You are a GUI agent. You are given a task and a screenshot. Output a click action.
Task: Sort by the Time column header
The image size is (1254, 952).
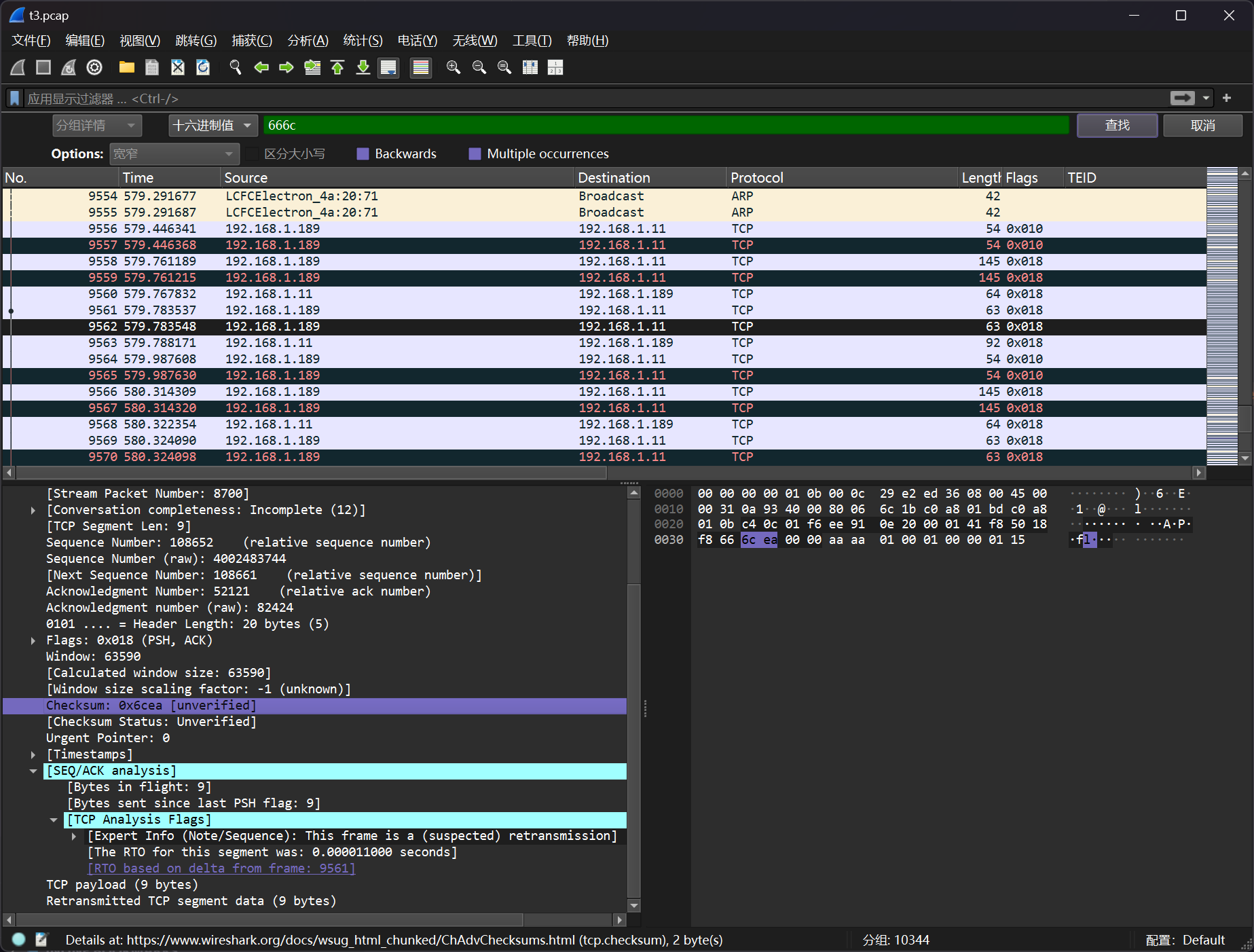[171, 178]
